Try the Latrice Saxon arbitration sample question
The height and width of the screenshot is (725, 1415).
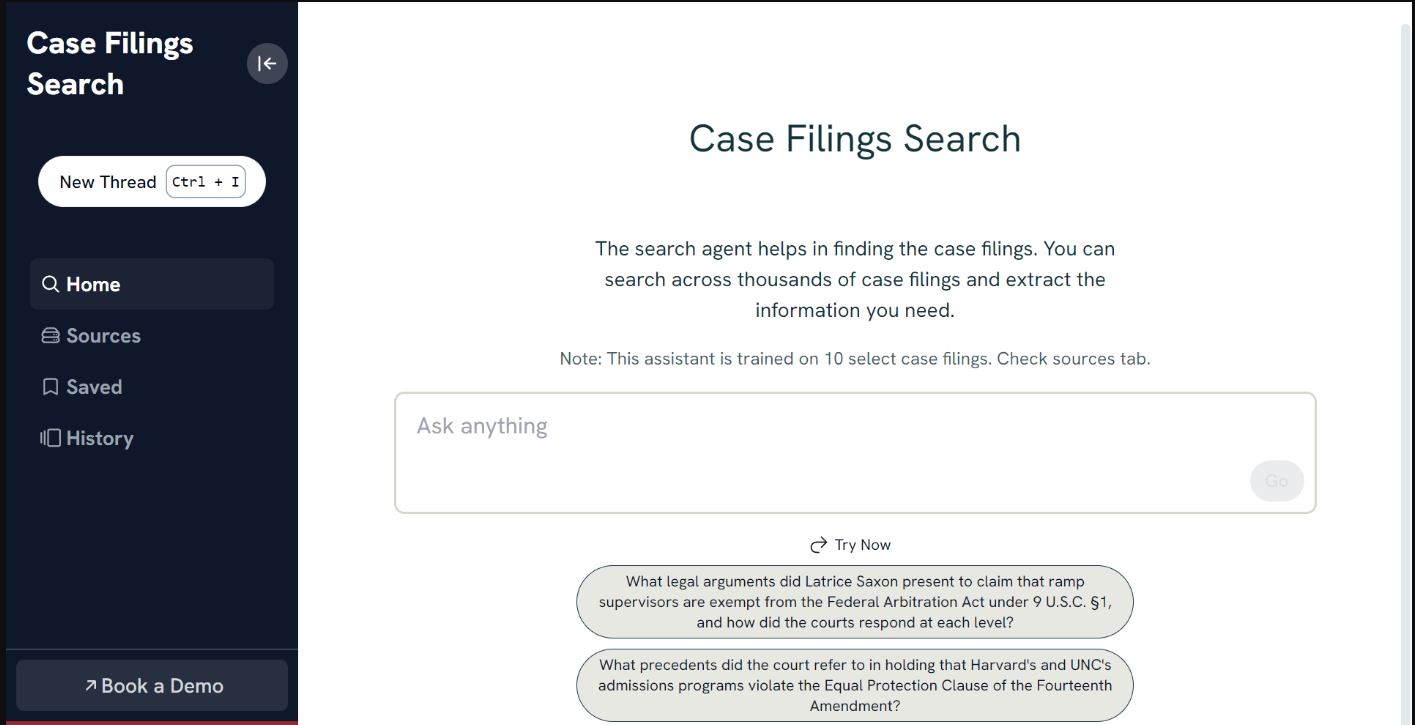855,602
